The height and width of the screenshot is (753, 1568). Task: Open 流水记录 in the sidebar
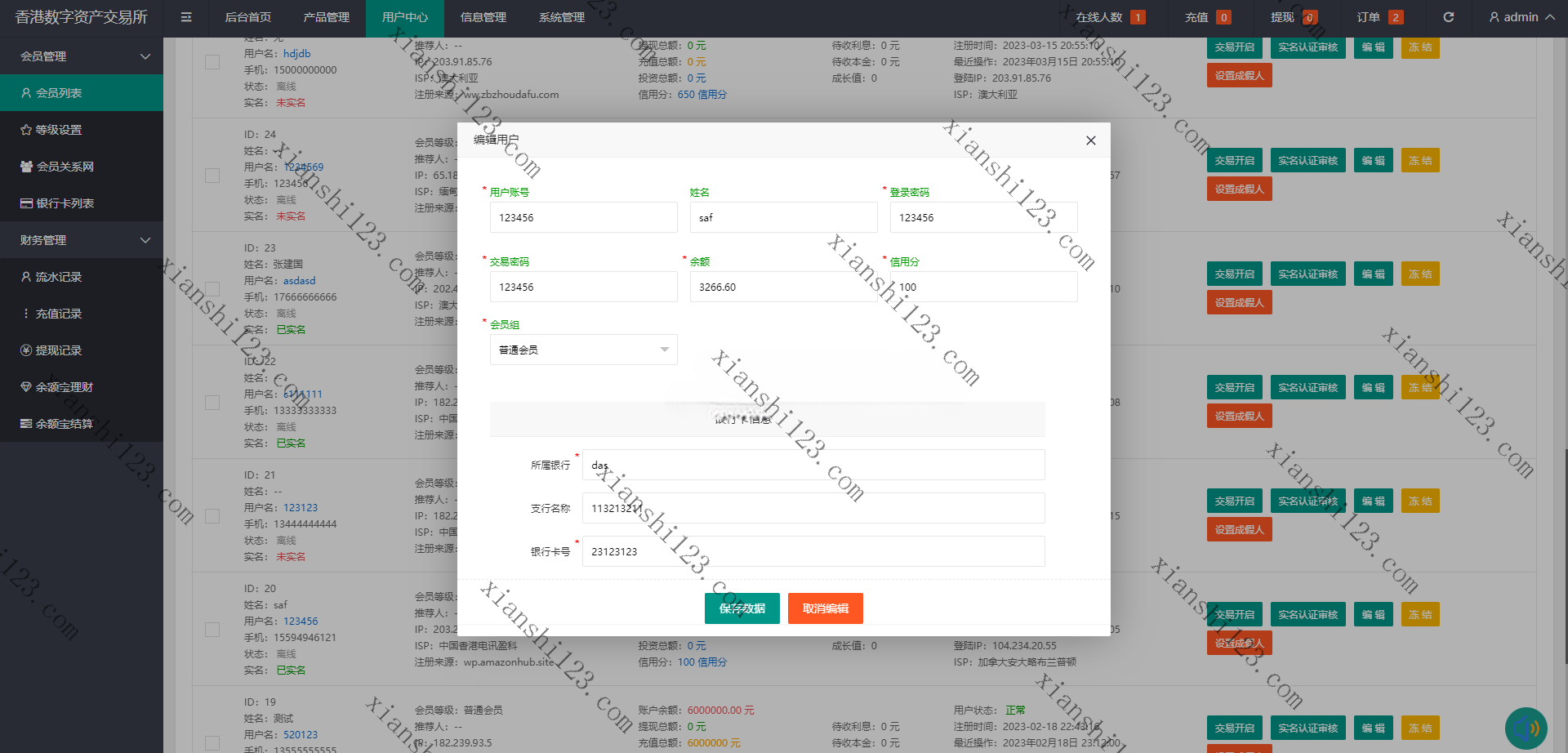click(82, 277)
